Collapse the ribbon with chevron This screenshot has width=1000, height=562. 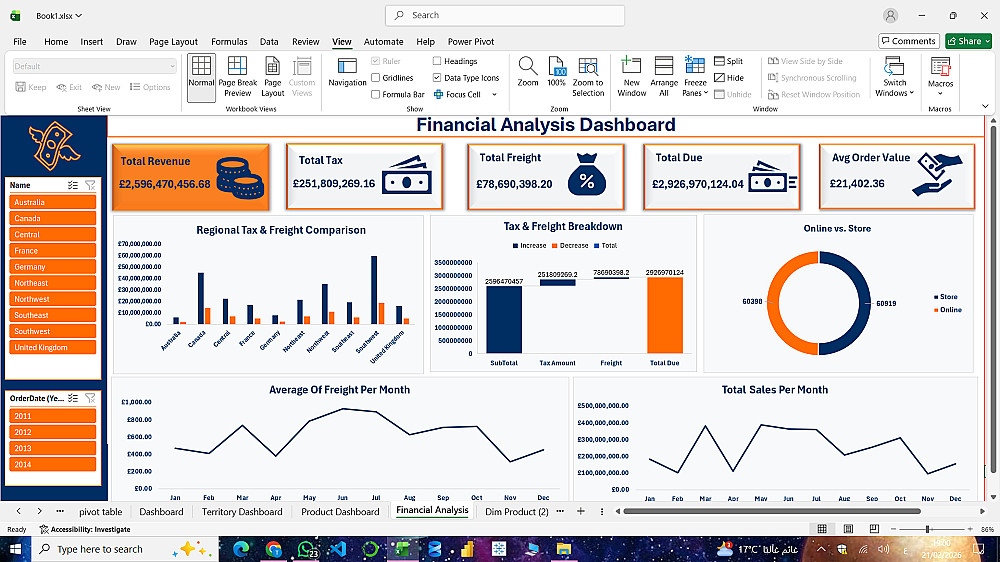985,107
